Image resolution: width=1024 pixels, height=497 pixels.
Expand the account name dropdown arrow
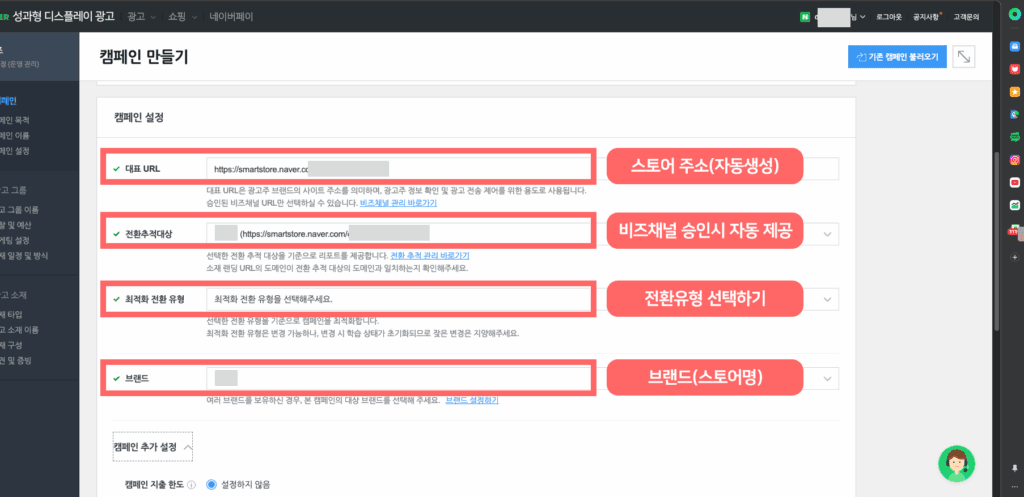tap(863, 17)
